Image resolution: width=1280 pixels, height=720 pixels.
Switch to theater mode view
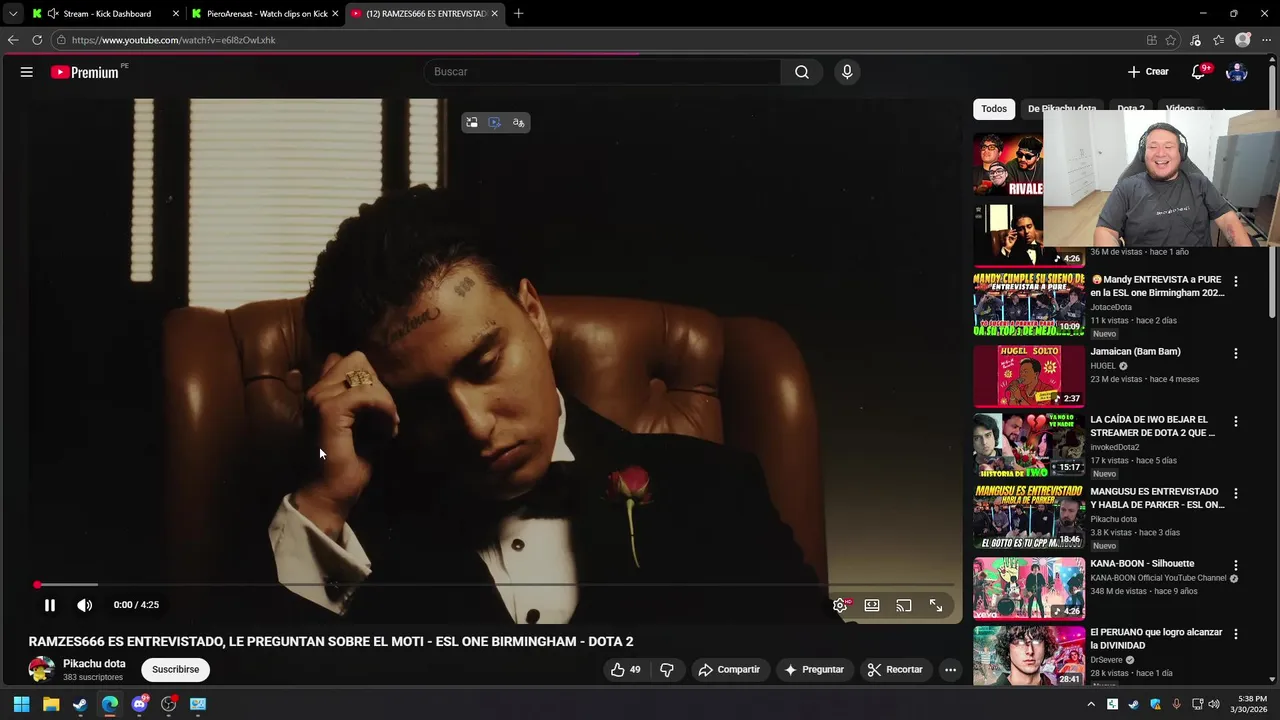point(872,605)
